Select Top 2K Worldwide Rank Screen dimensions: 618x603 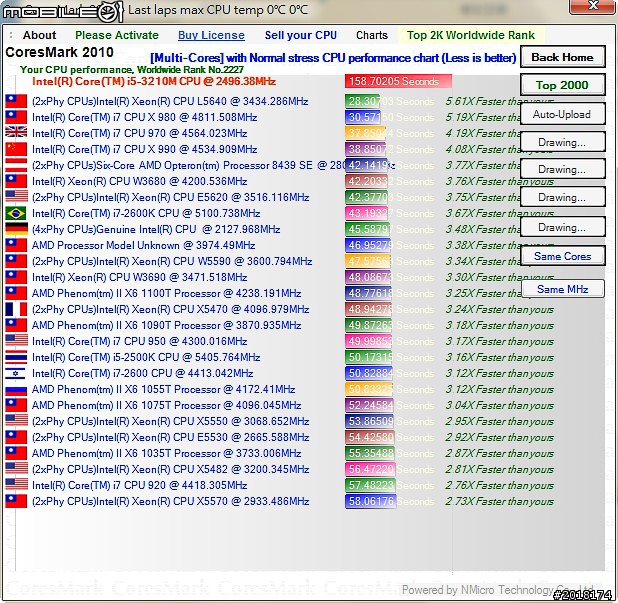[x=471, y=35]
